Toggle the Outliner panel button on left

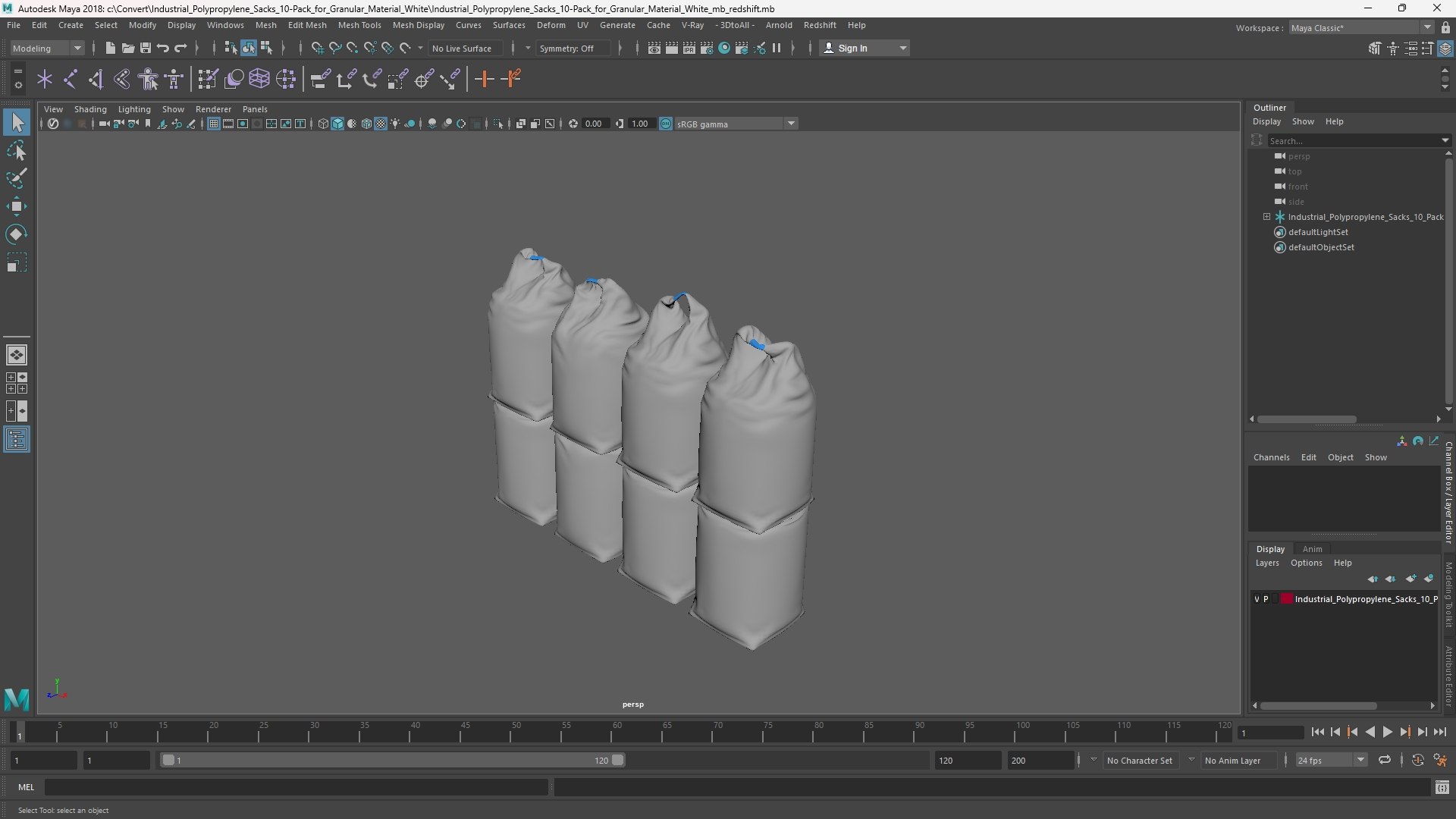pos(17,440)
